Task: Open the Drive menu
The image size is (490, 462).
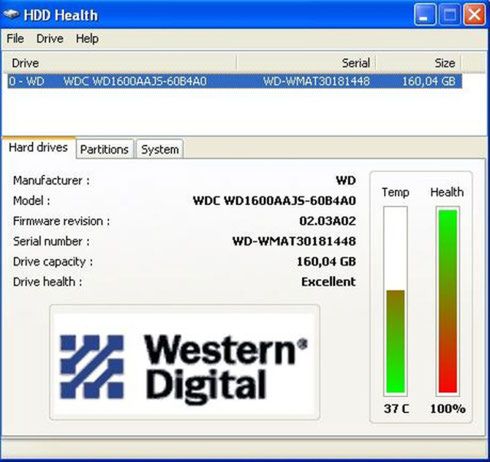Action: coord(50,39)
